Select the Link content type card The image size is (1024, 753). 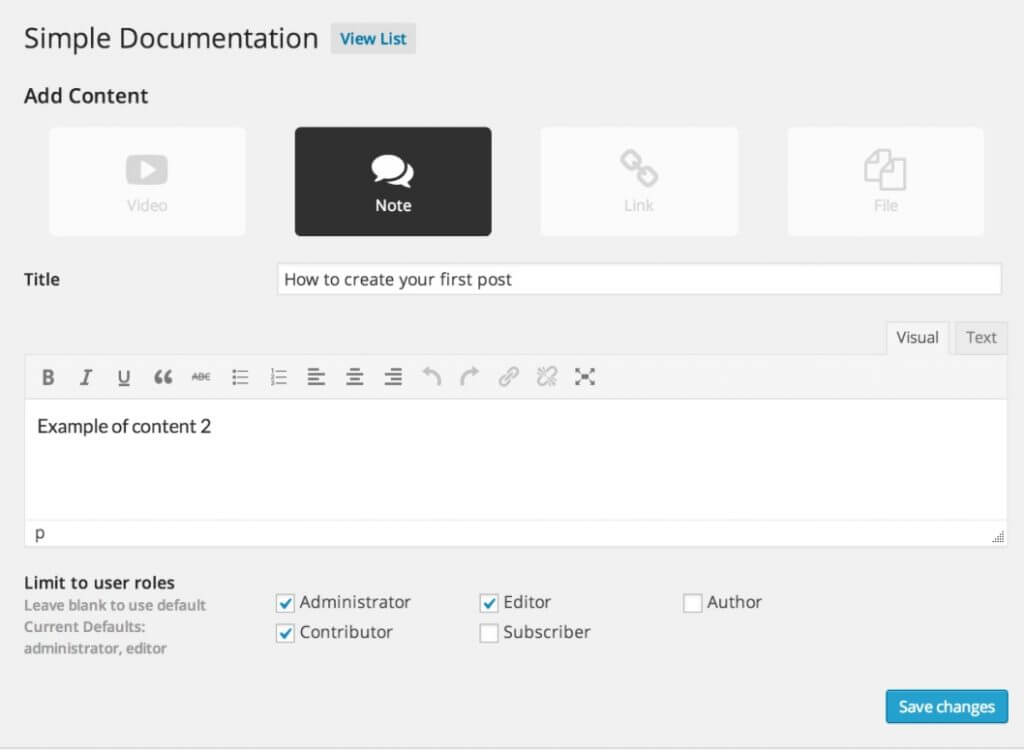[x=639, y=182]
